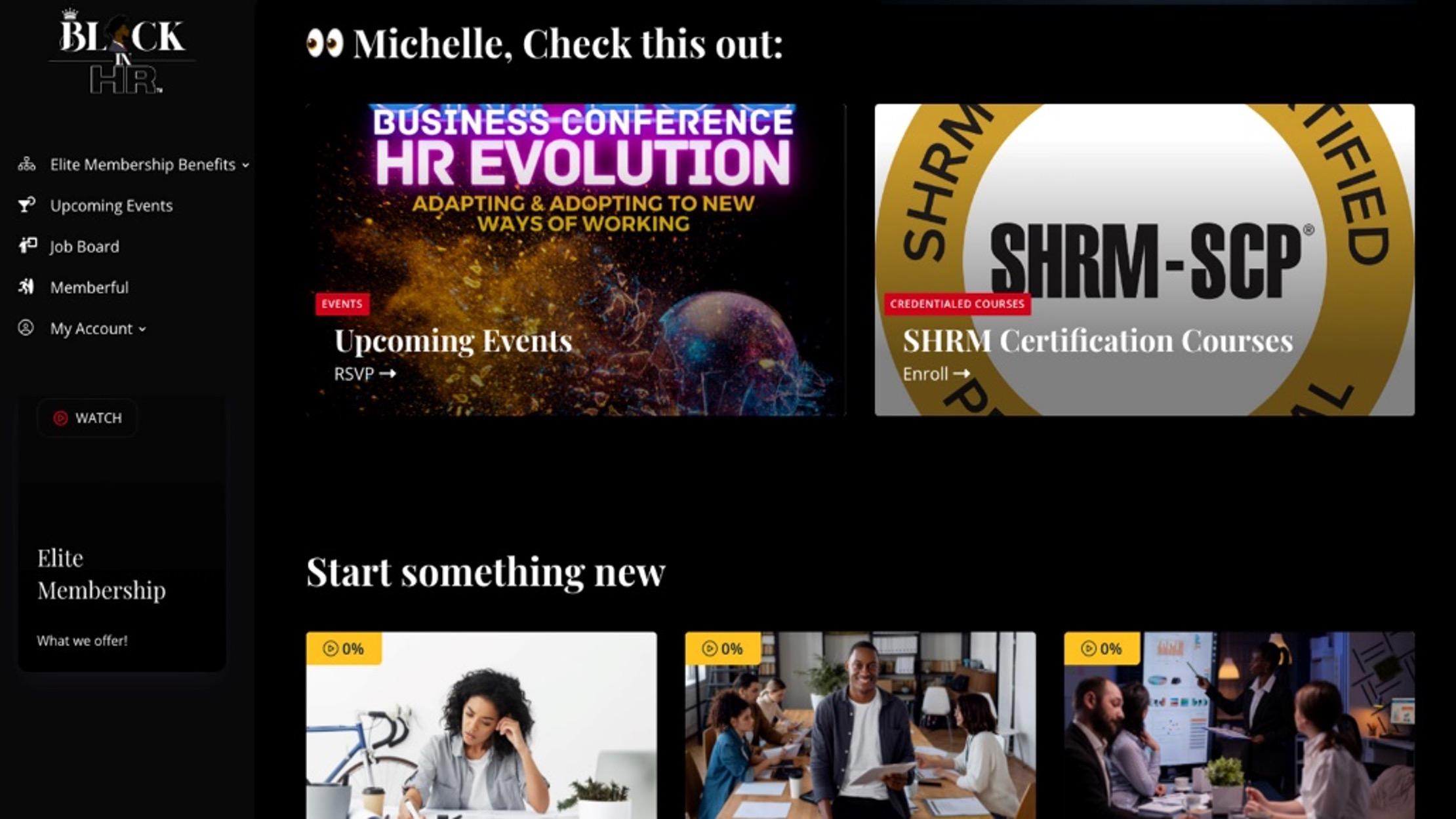
Task: Expand the Elite Membership Benefits chevron
Action: tap(245, 165)
